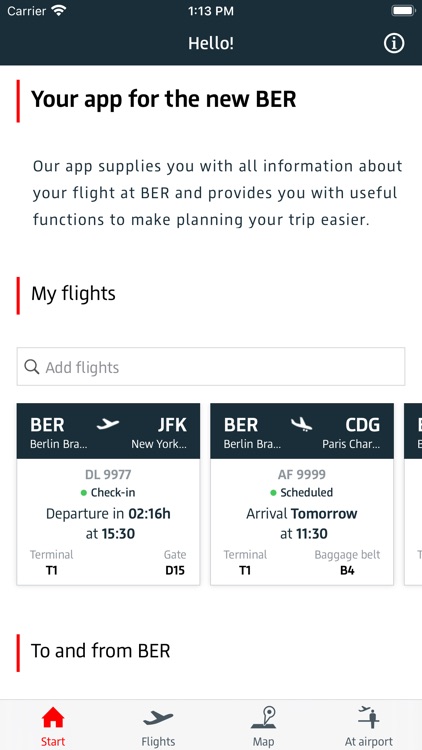
Task: Open the At airport icon
Action: click(369, 717)
